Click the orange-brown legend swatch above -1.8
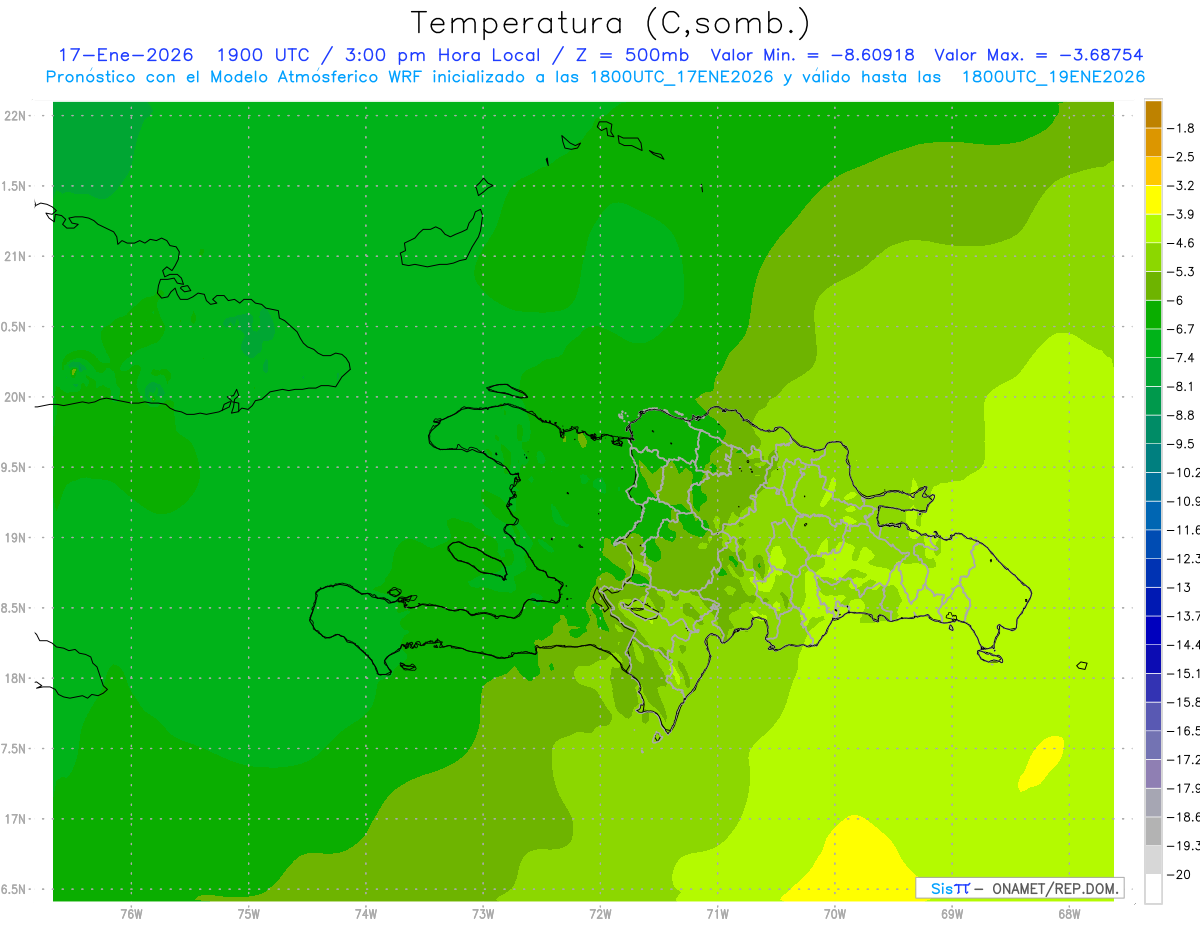The width and height of the screenshot is (1200, 927). coord(1153,114)
